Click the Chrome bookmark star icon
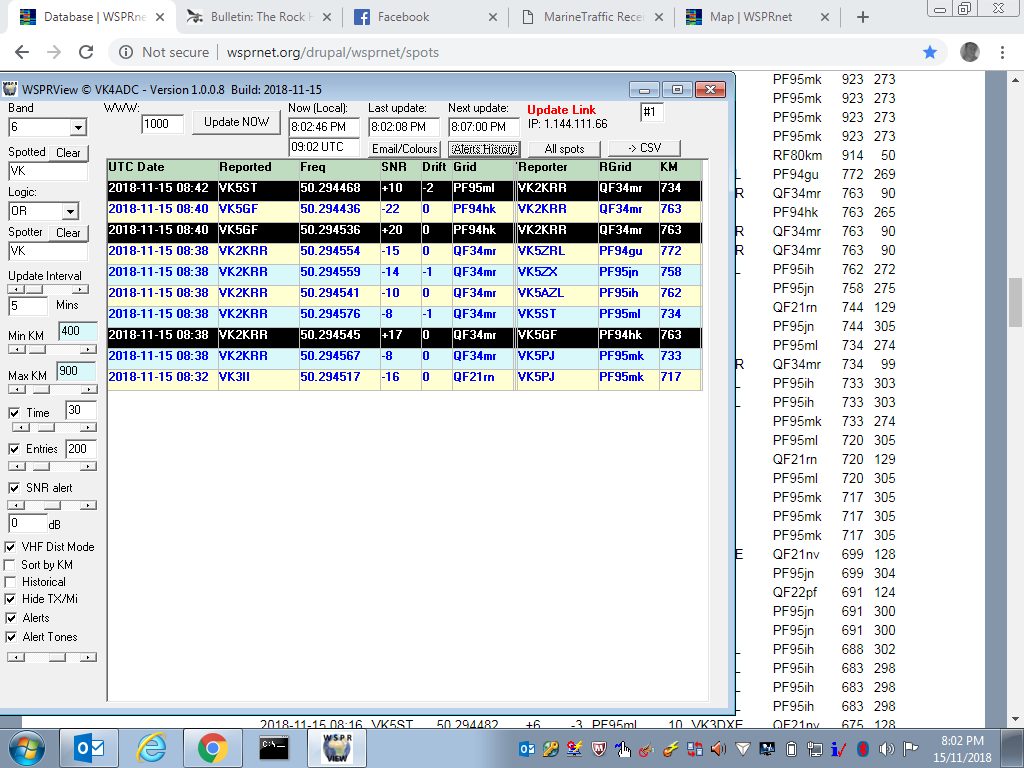 [930, 52]
